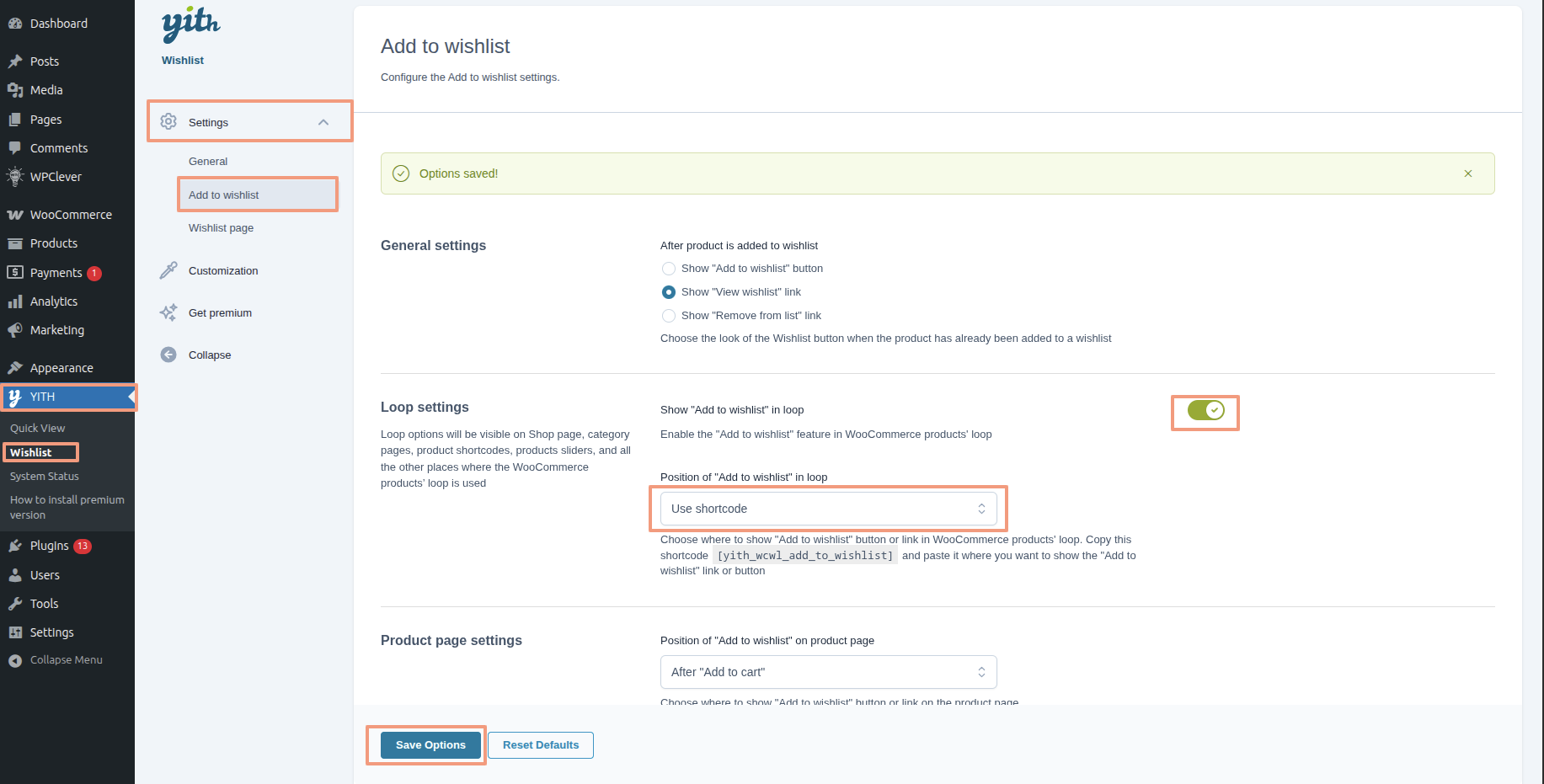The image size is (1544, 784).
Task: Select Show "Remove from list" link radio
Action: [669, 316]
